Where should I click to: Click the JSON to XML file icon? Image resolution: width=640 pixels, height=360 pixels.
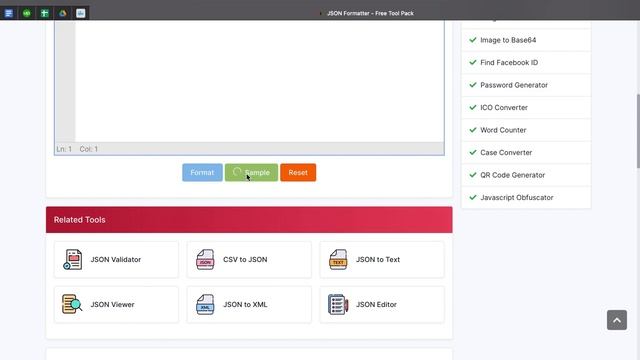[x=205, y=304]
